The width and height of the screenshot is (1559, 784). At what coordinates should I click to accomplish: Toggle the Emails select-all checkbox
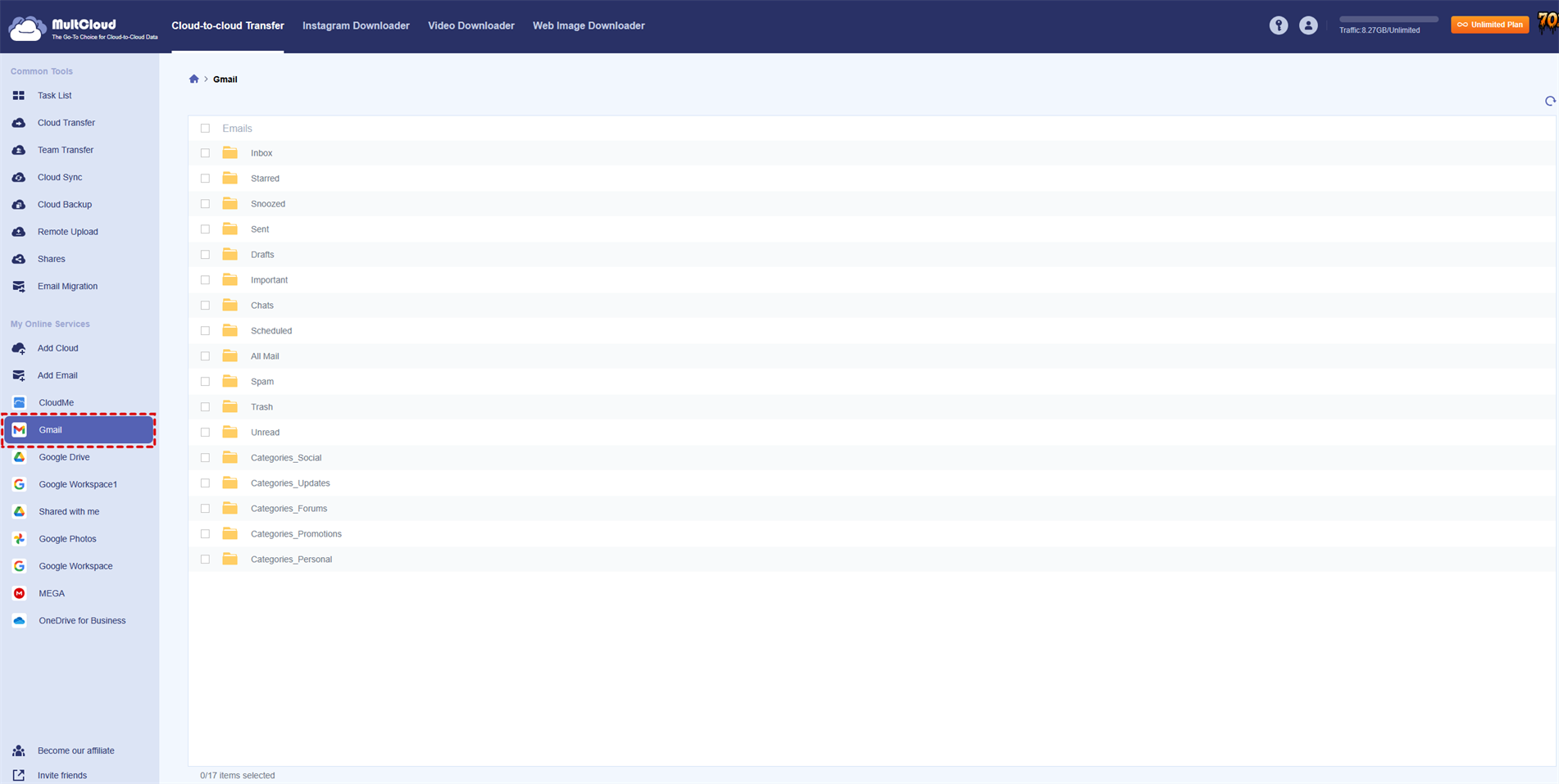pyautogui.click(x=205, y=129)
